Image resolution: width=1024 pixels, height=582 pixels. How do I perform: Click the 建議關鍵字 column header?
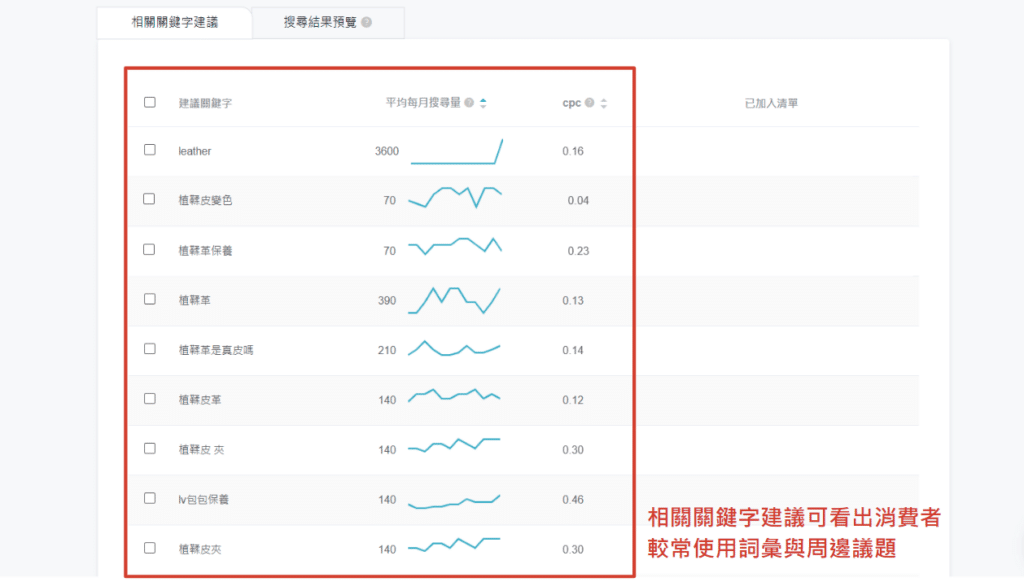[x=205, y=103]
